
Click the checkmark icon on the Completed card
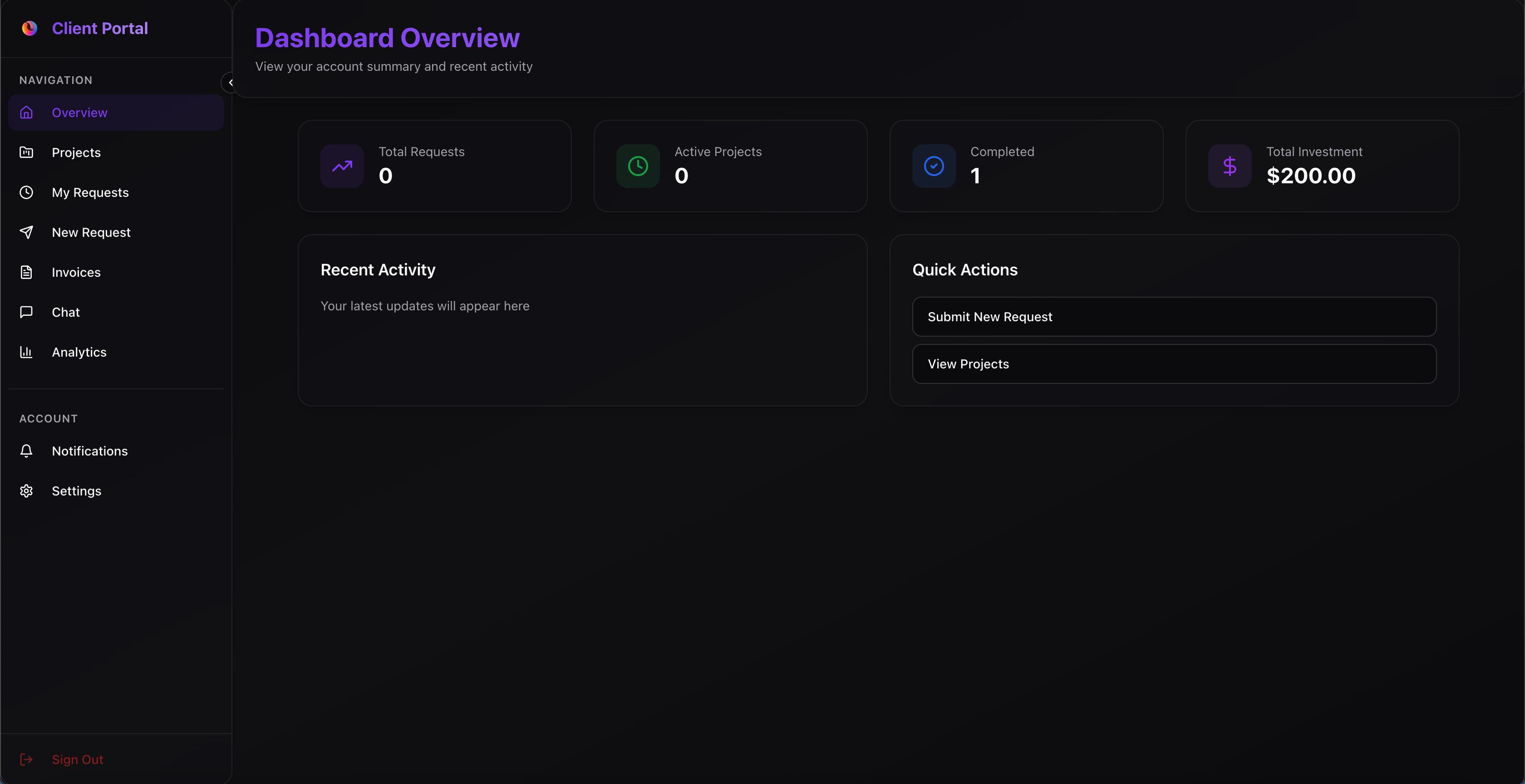933,166
